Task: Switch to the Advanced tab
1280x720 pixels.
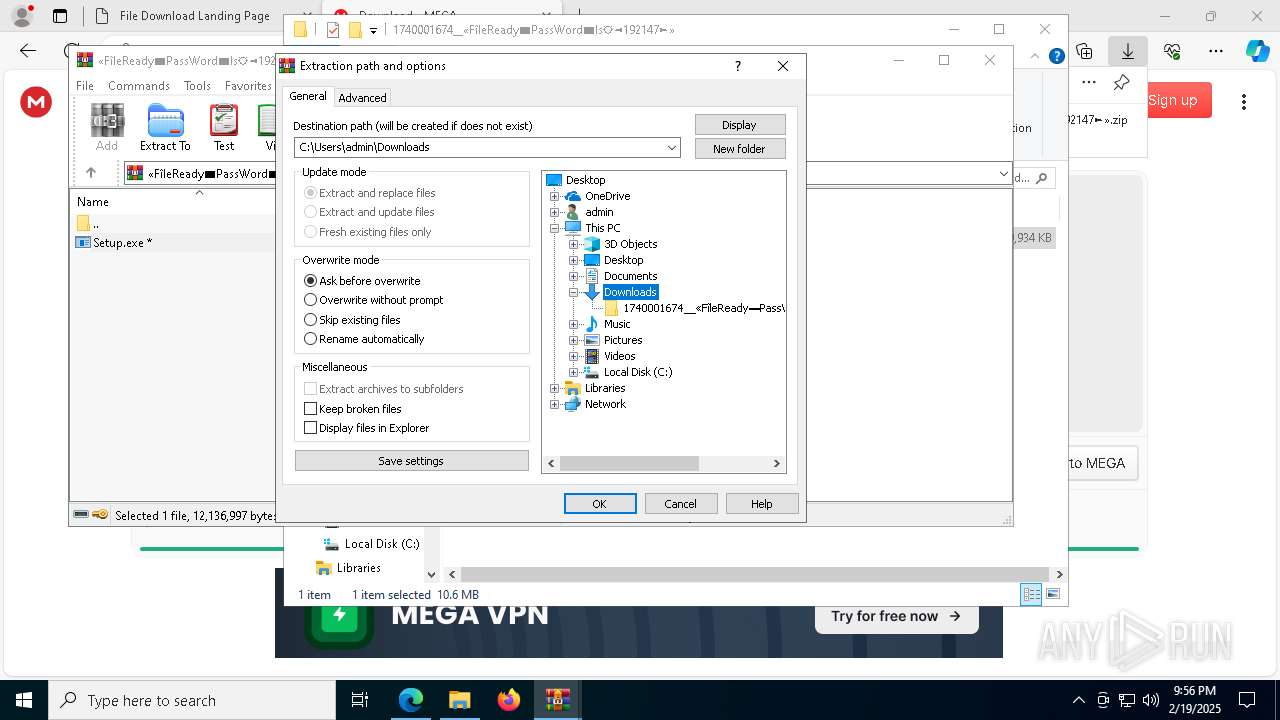Action: [x=362, y=97]
